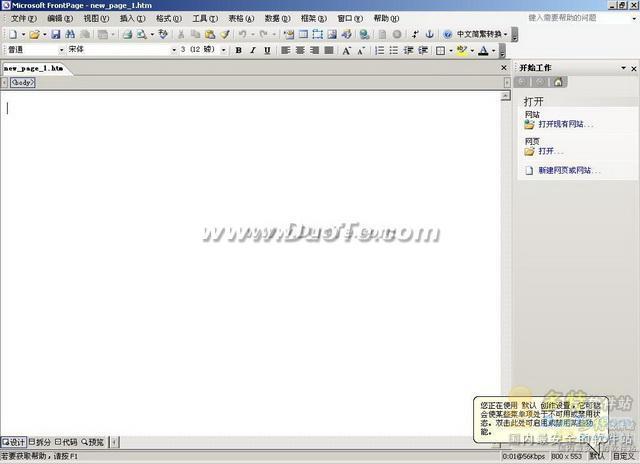Screen dimensions: 640x464
Task: Toggle underline formatting
Action: 267,50
